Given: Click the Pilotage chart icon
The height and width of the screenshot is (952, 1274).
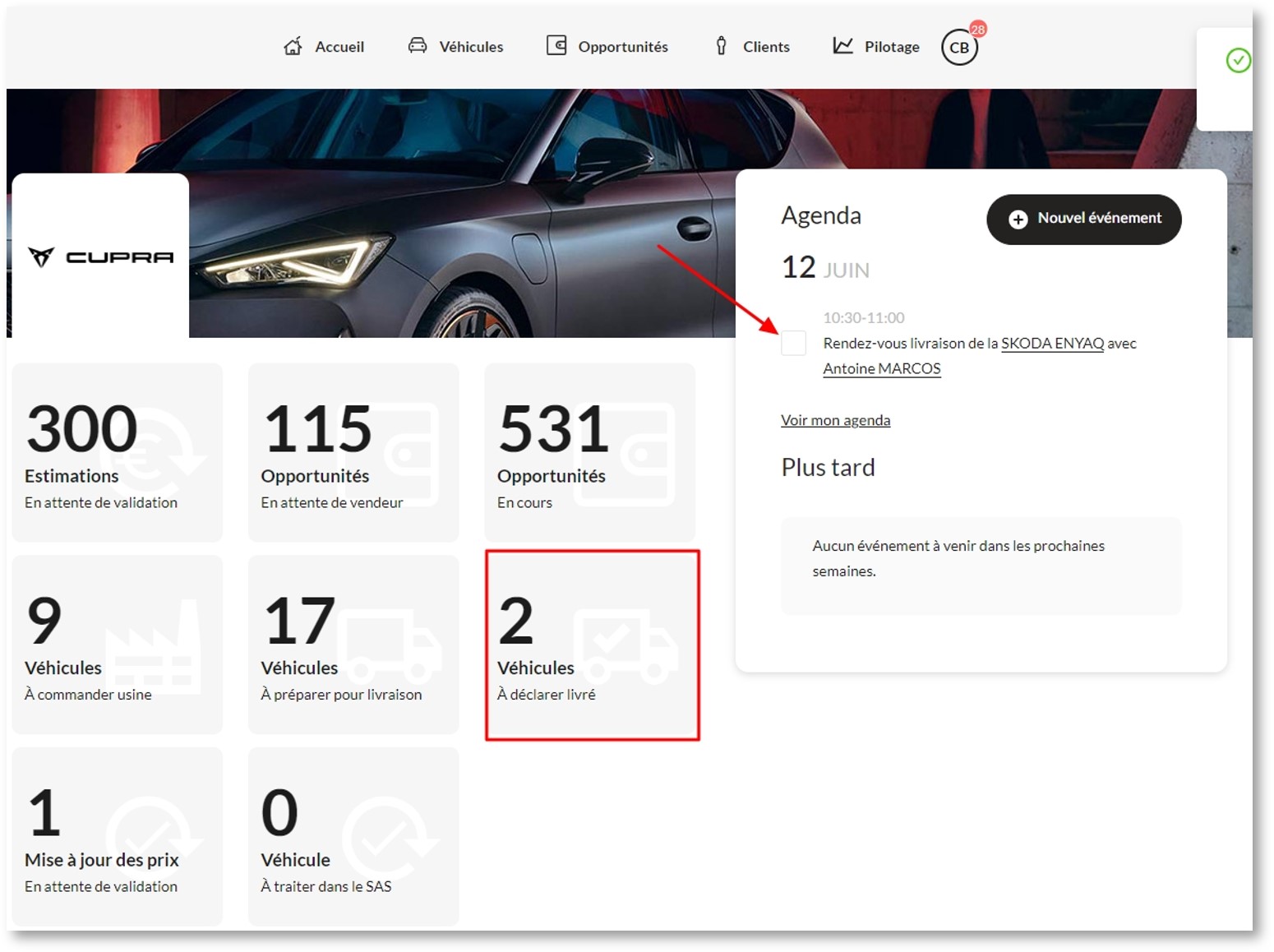Looking at the screenshot, I should pyautogui.click(x=842, y=45).
